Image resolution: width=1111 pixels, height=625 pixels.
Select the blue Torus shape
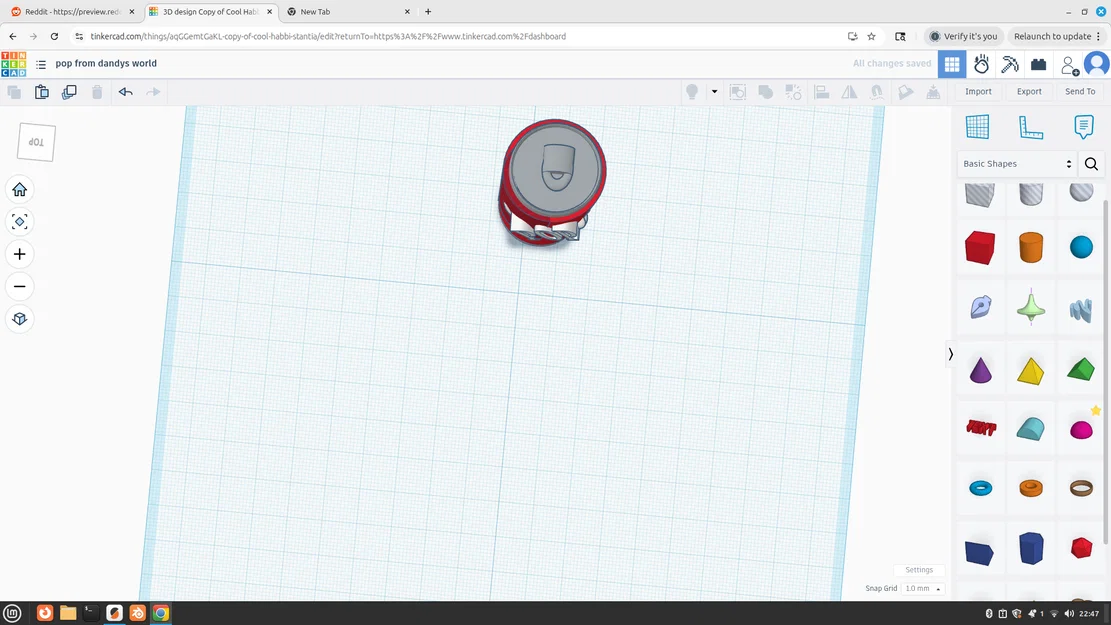click(981, 488)
